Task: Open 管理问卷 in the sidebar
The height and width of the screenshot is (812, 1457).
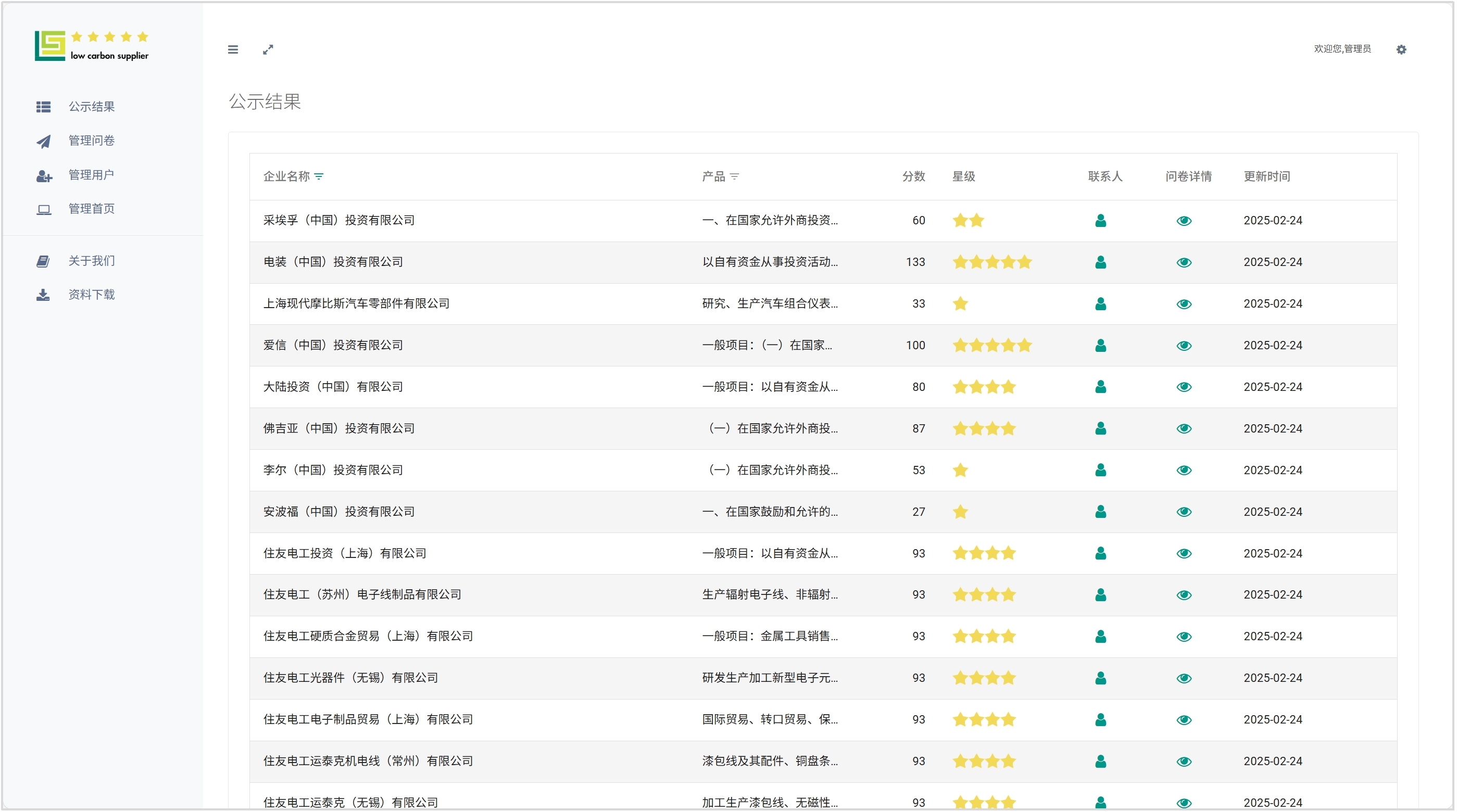Action: pos(91,141)
